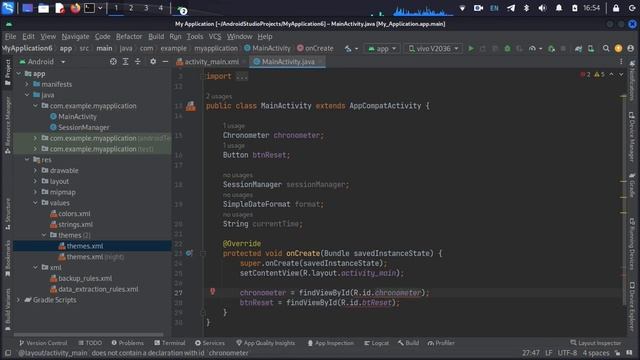Image resolution: width=640 pixels, height=360 pixels.
Task: Open the Terminal tool window
Action: click(169, 343)
